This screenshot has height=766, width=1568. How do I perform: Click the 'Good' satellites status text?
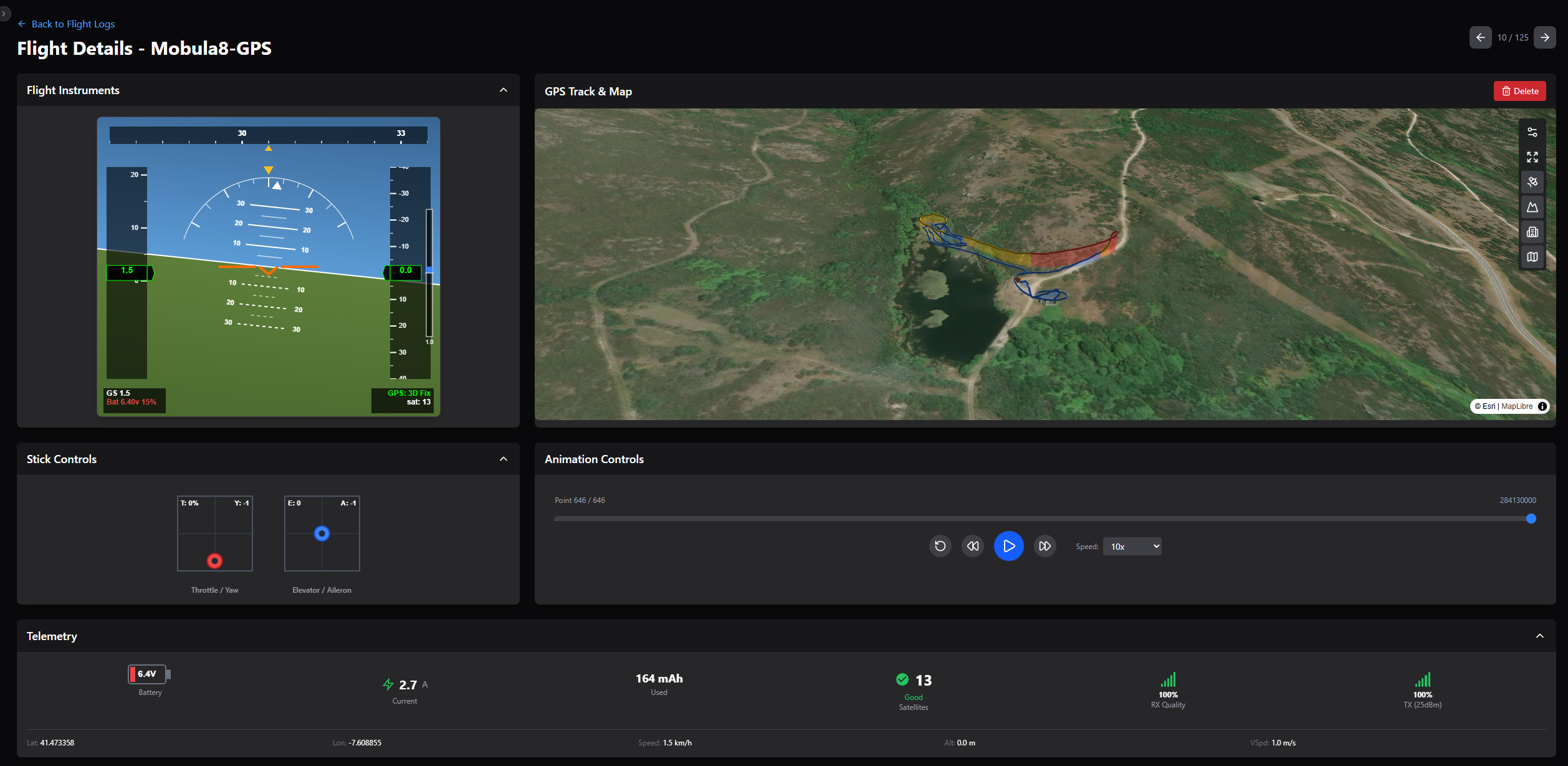tap(913, 697)
